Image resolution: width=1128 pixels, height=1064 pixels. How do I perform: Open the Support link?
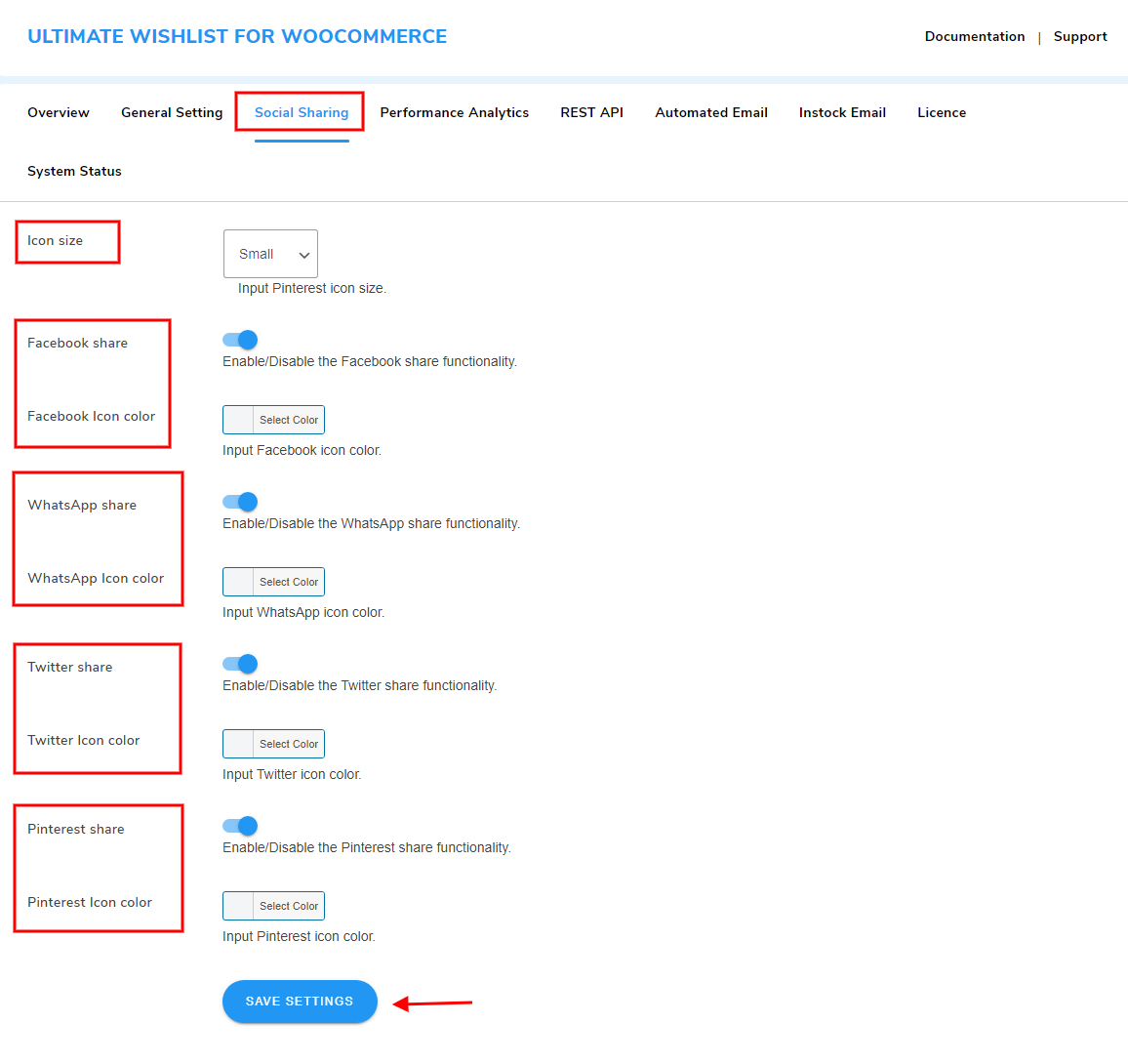(1080, 36)
